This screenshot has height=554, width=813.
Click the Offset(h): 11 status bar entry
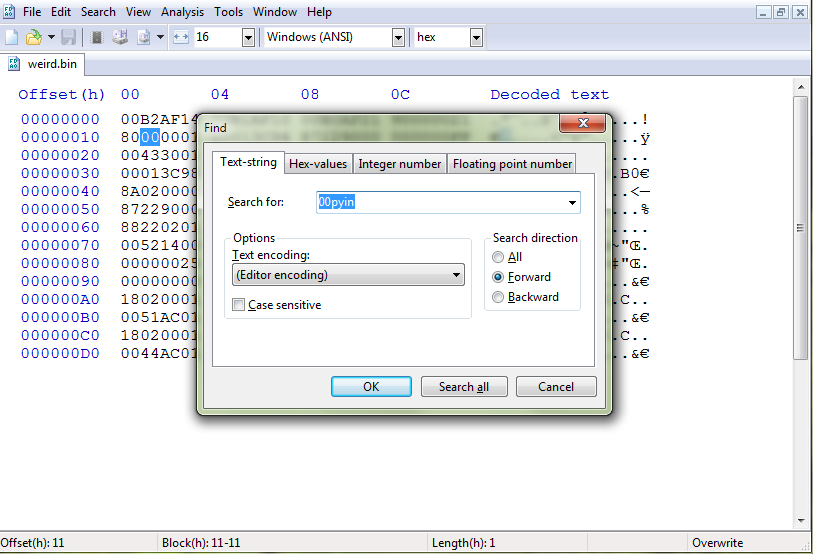(33, 543)
